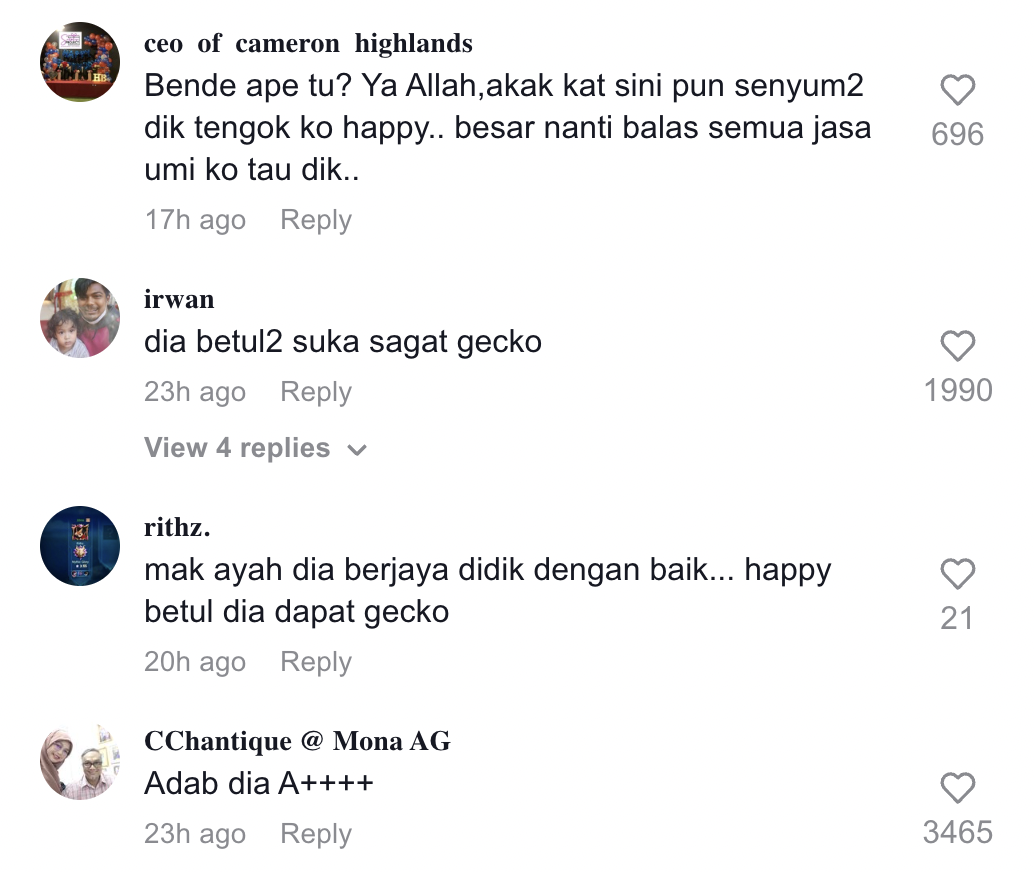The height and width of the screenshot is (872, 1034).
Task: Like the ceo of cameron highlands comment
Action: pos(957,91)
